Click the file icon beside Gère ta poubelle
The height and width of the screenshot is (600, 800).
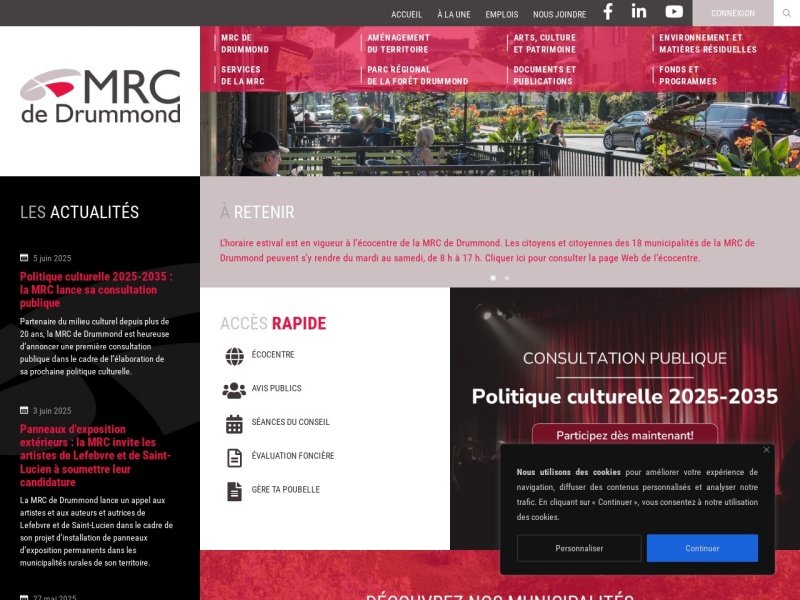pos(234,491)
